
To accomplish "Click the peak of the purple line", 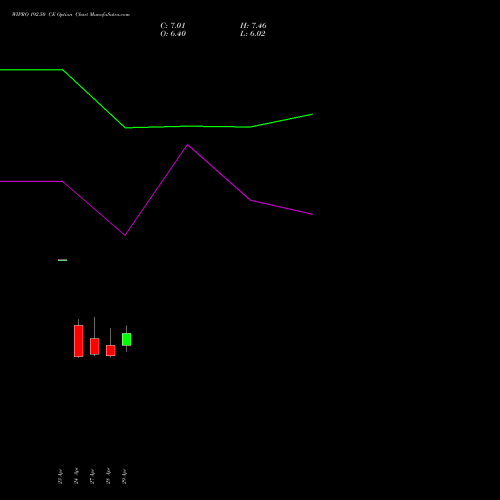I will (187, 145).
